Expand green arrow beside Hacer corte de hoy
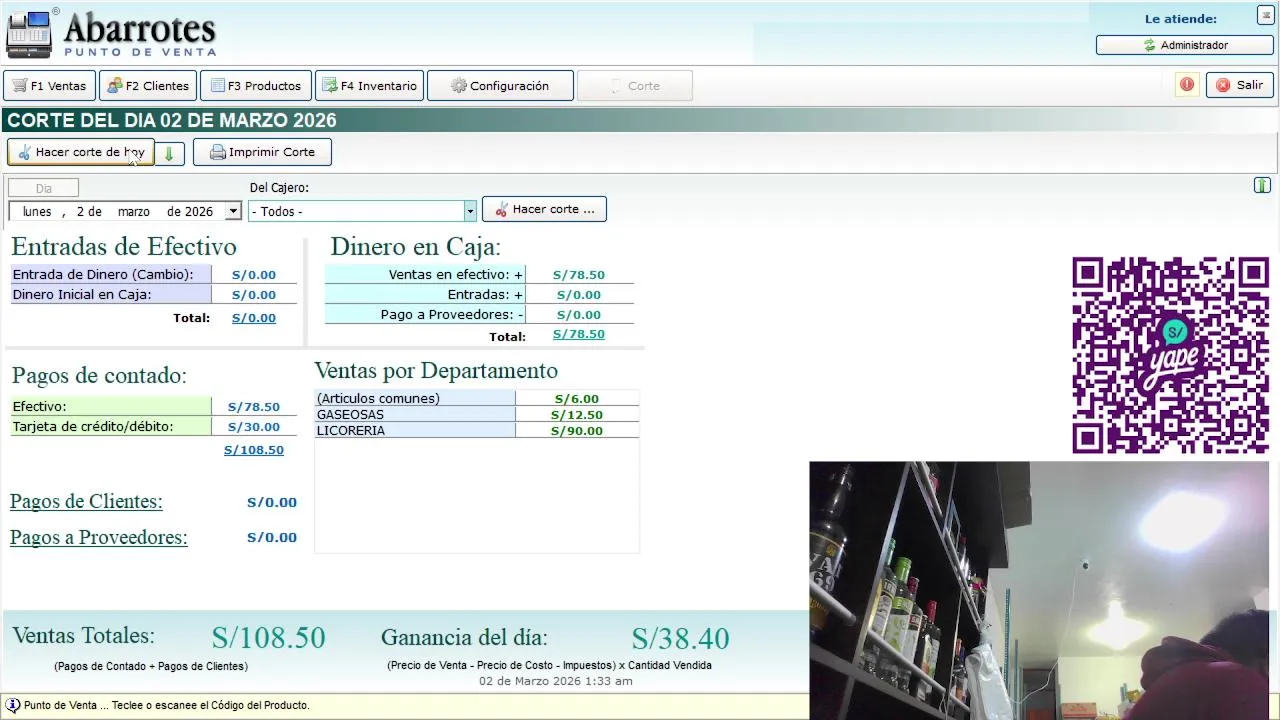The image size is (1280, 720). [x=169, y=153]
